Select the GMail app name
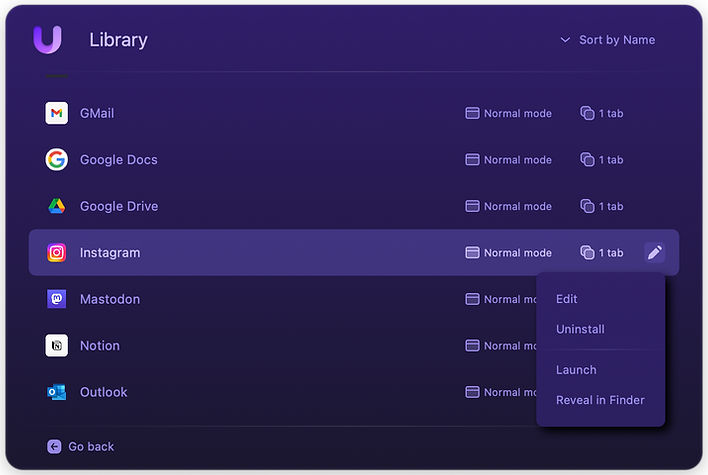The width and height of the screenshot is (708, 475). click(97, 113)
